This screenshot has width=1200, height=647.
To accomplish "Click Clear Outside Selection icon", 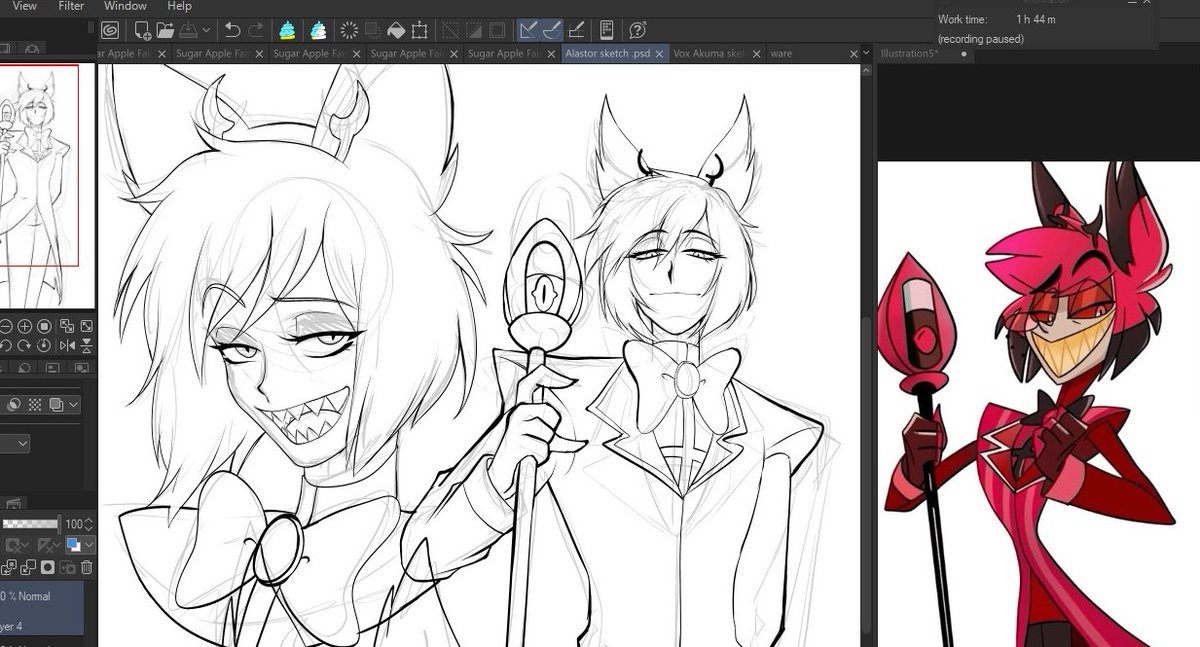I will 372,30.
